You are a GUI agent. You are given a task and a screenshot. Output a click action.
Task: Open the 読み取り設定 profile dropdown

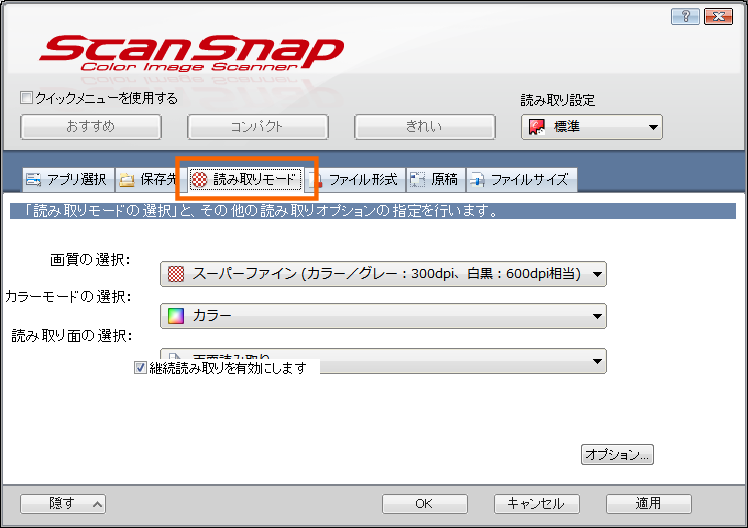pyautogui.click(x=653, y=127)
